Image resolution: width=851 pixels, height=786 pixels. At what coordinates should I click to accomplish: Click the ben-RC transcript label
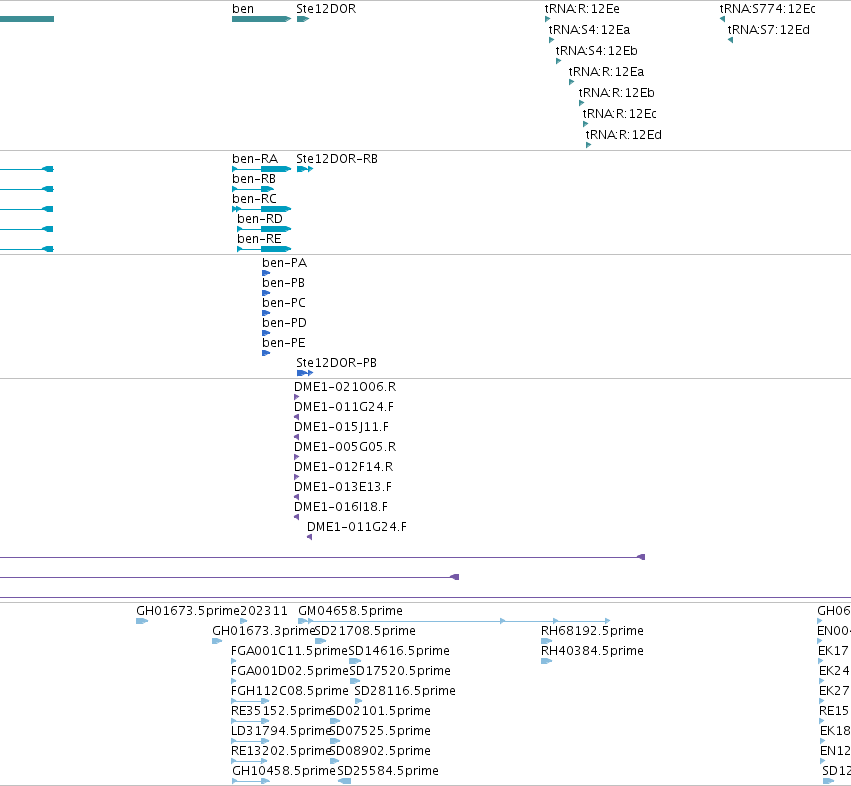click(x=254, y=199)
